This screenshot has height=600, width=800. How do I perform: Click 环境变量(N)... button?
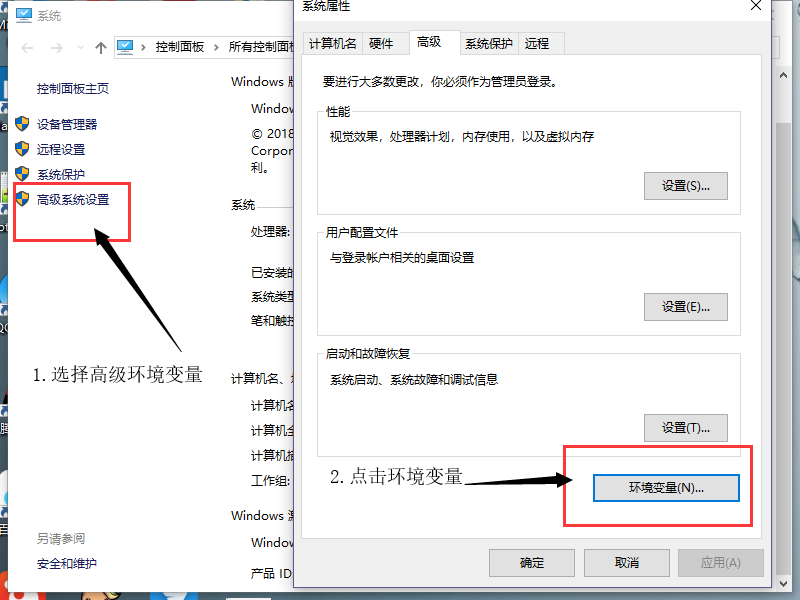coord(666,488)
